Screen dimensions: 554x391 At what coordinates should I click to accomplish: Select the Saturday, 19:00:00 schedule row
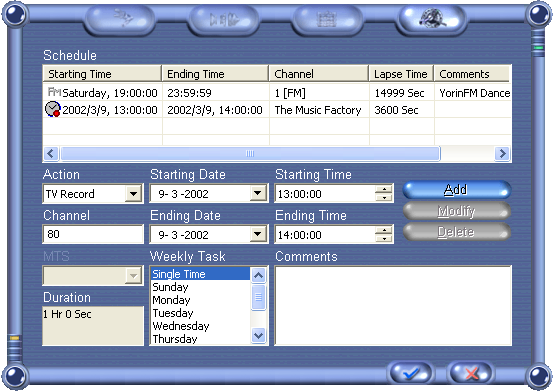pos(277,93)
